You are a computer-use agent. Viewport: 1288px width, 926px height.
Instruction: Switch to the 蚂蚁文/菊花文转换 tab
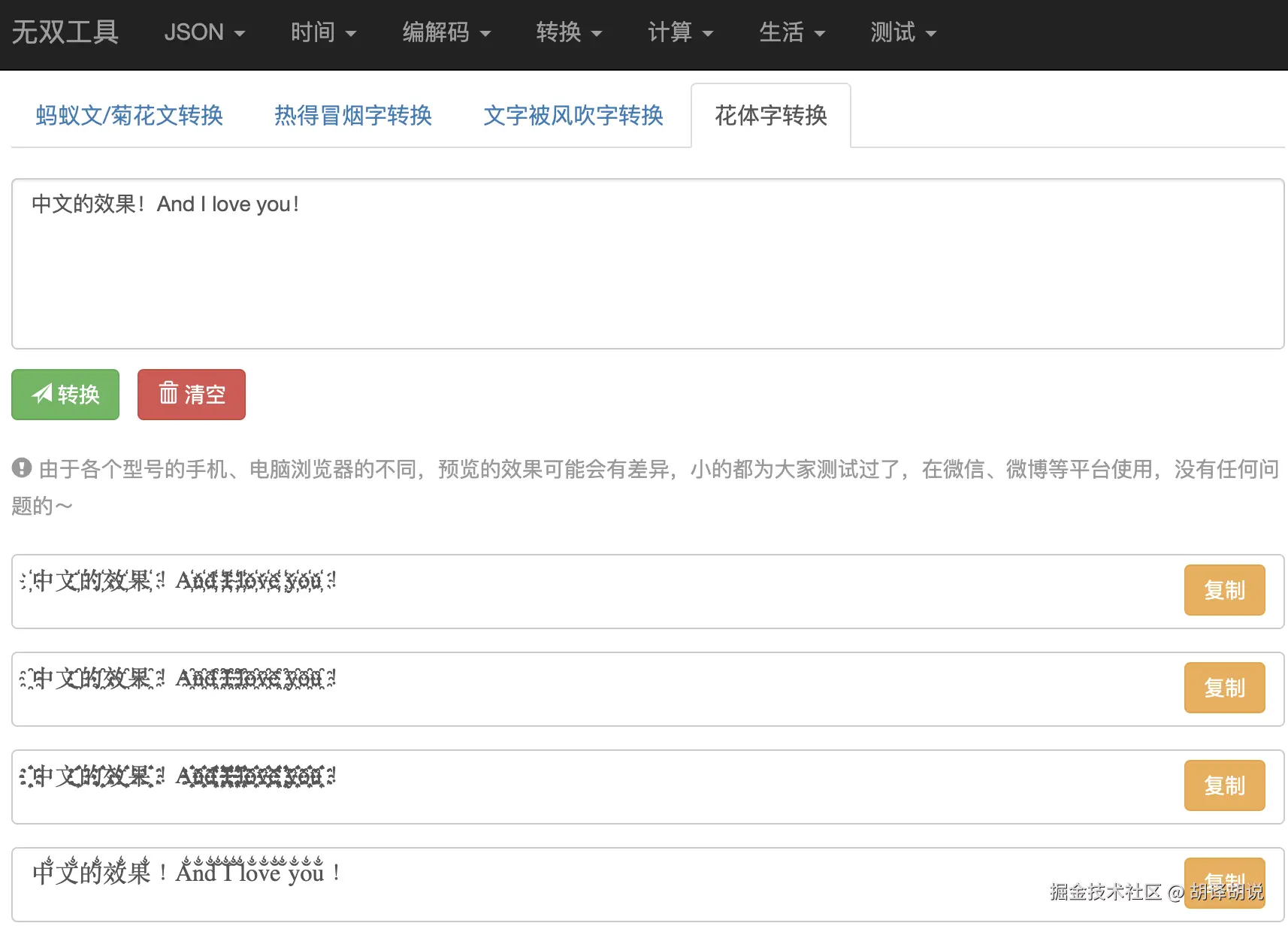pyautogui.click(x=129, y=115)
